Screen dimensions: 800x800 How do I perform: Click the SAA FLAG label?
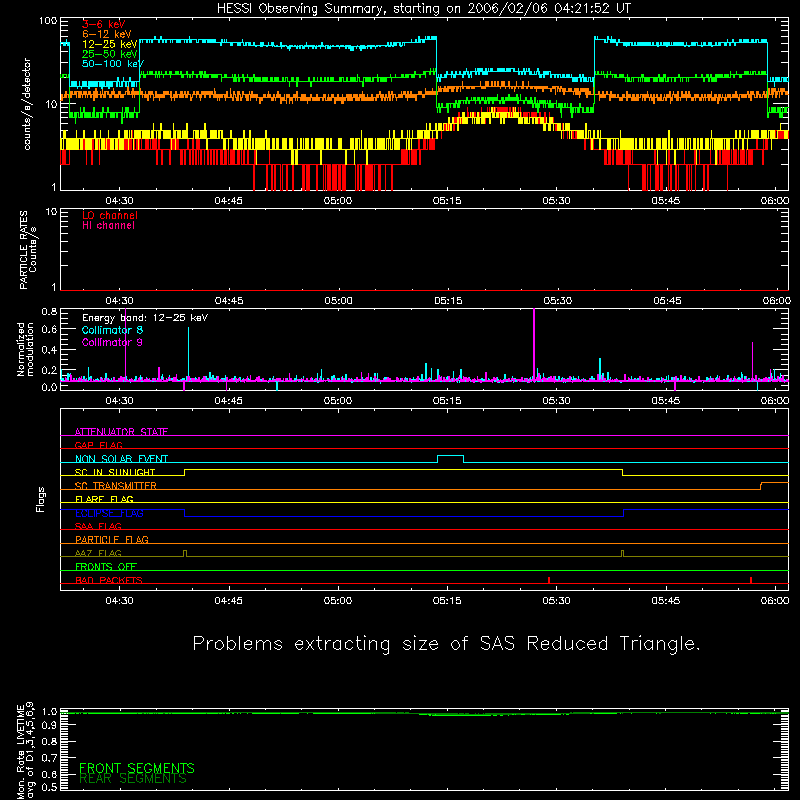tap(98, 526)
